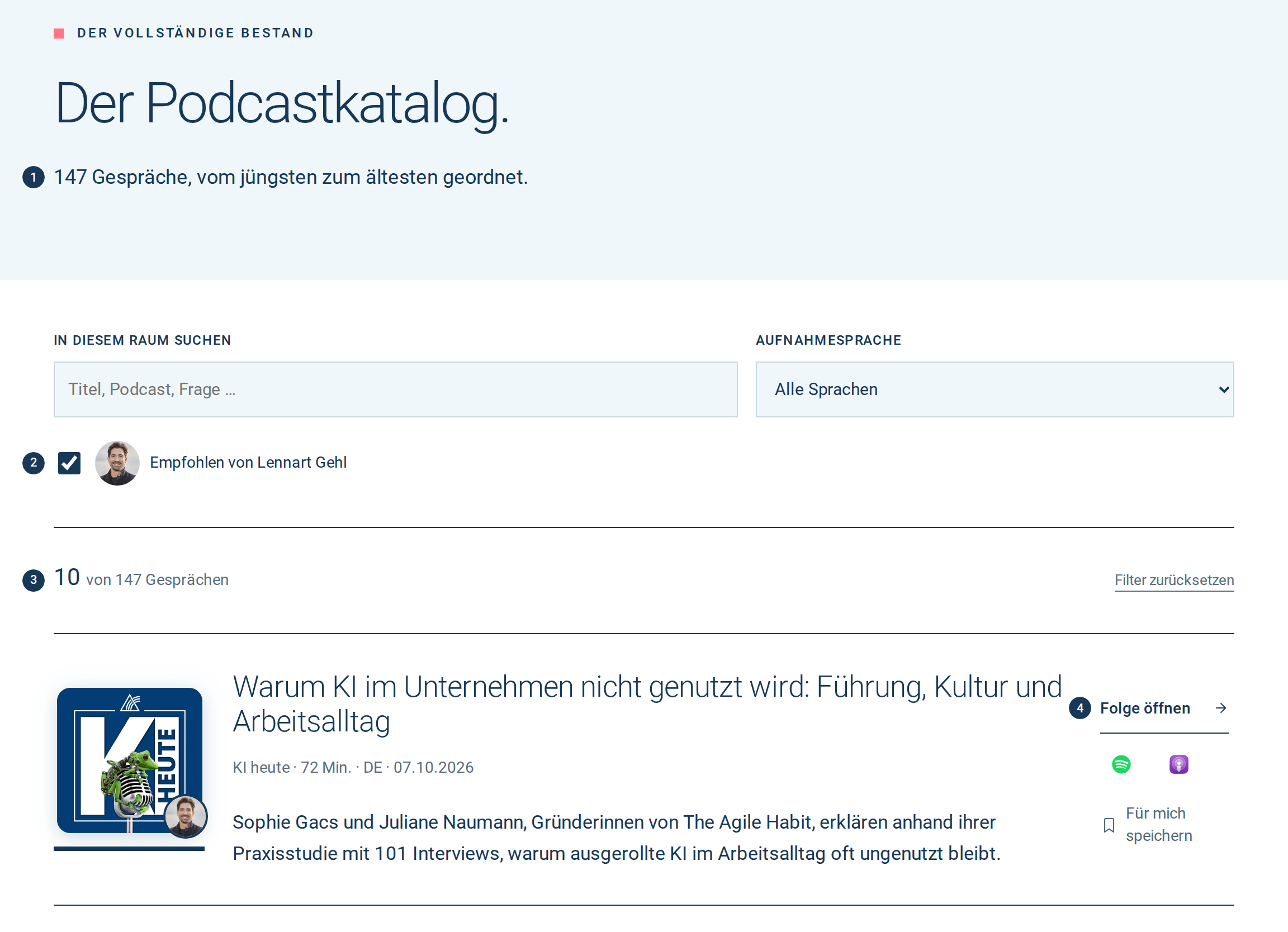Viewport: 1288px width, 932px height.
Task: Save episode with Für mich speichern
Action: (x=1148, y=825)
